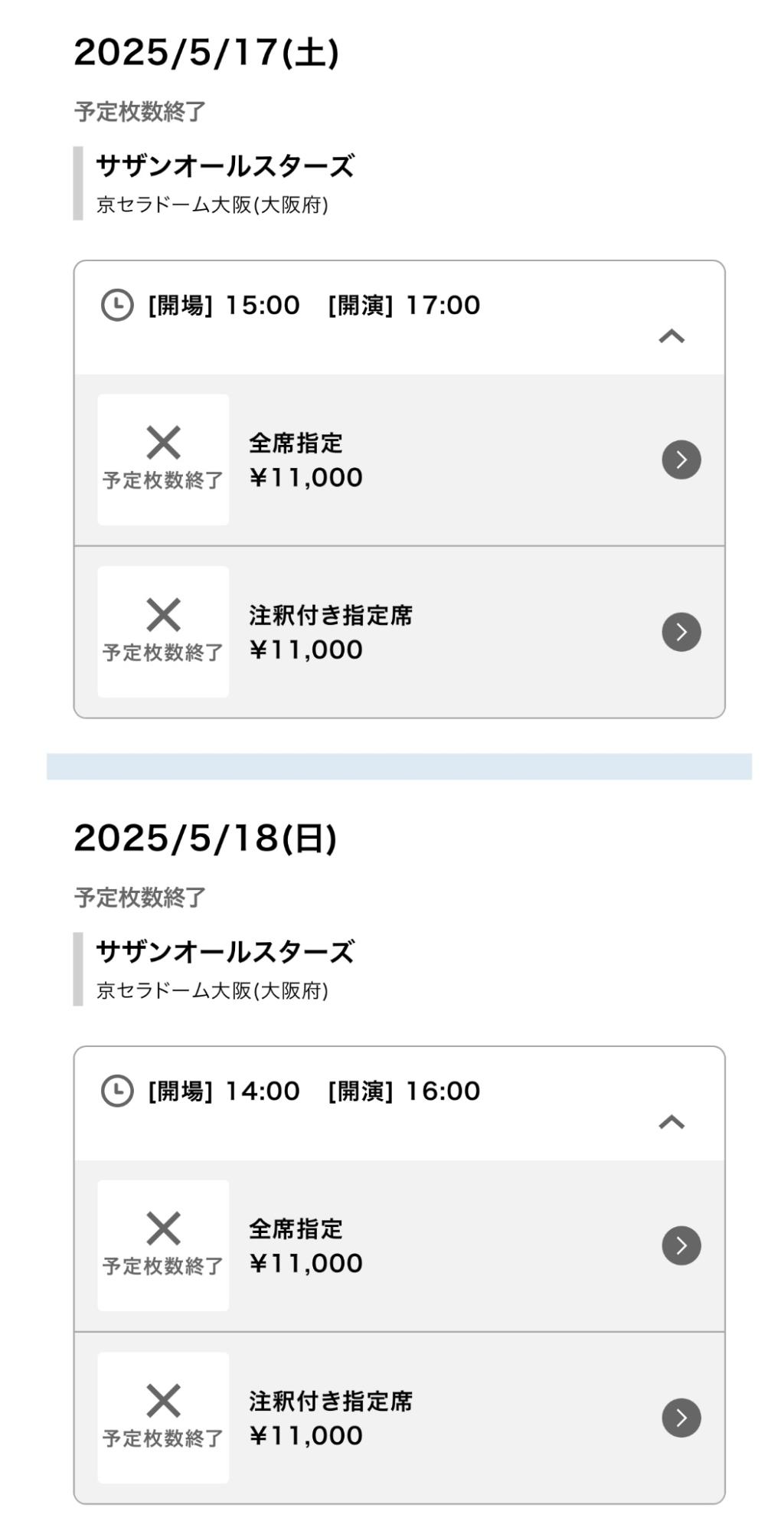Click the clock icon next to 開場 15:00
Image resolution: width=784 pixels, height=1518 pixels.
(x=117, y=306)
